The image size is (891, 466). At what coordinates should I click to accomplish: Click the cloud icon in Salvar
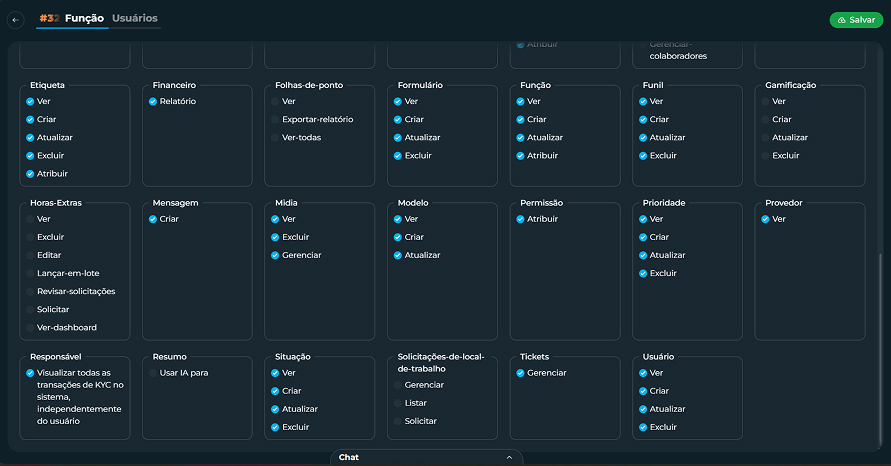pos(842,20)
